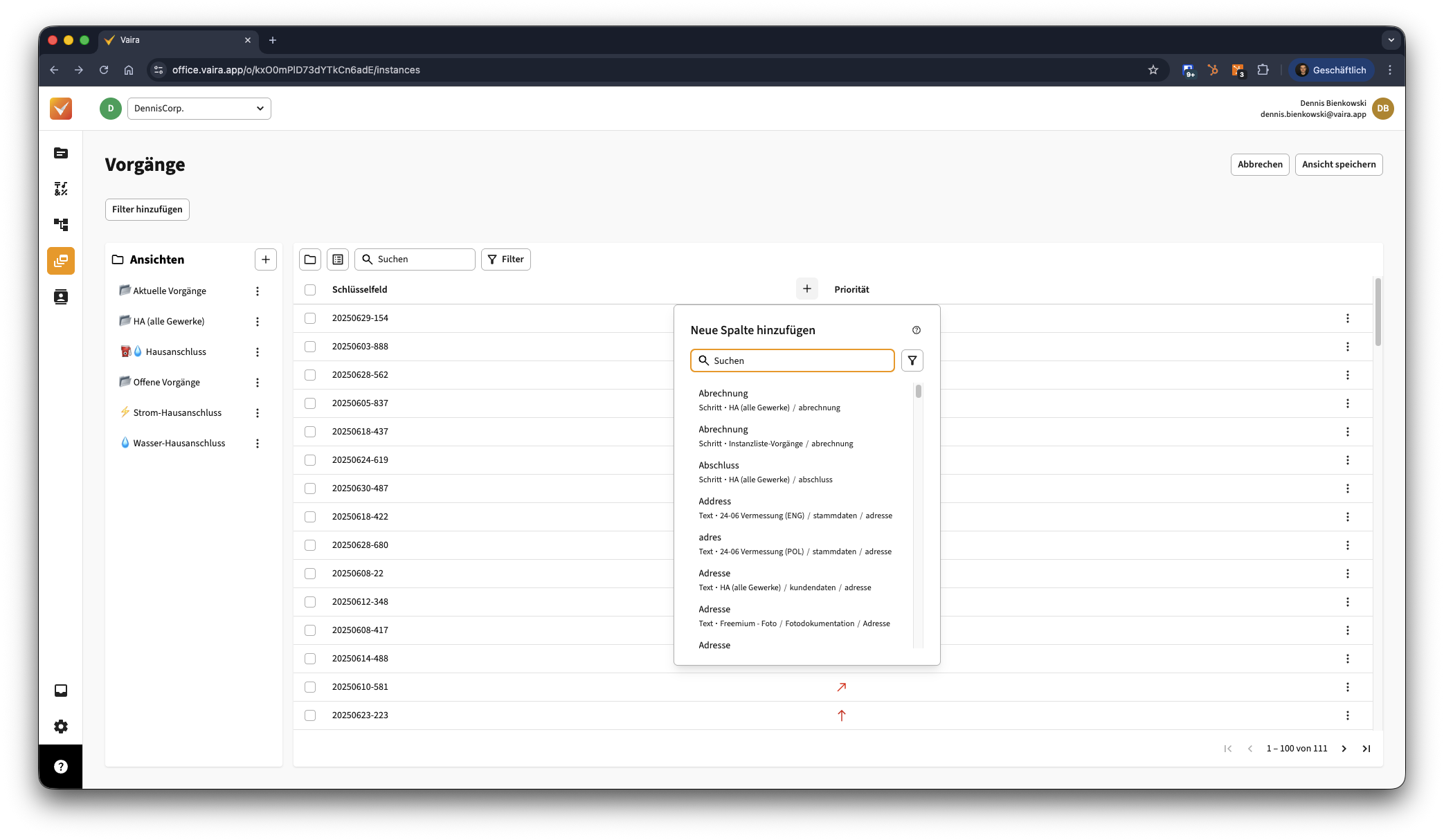Click the filter funnel icon in column popup
Viewport: 1444px width, 840px height.
[x=912, y=360]
